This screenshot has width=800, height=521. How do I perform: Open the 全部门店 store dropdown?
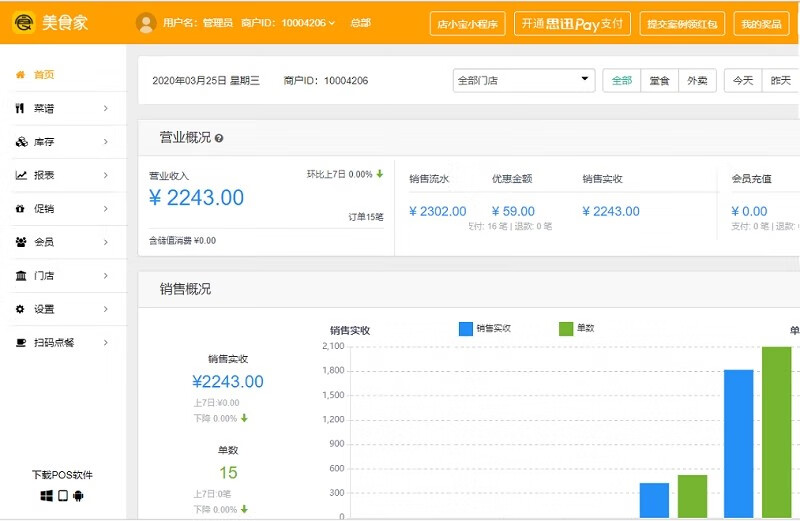coord(523,81)
